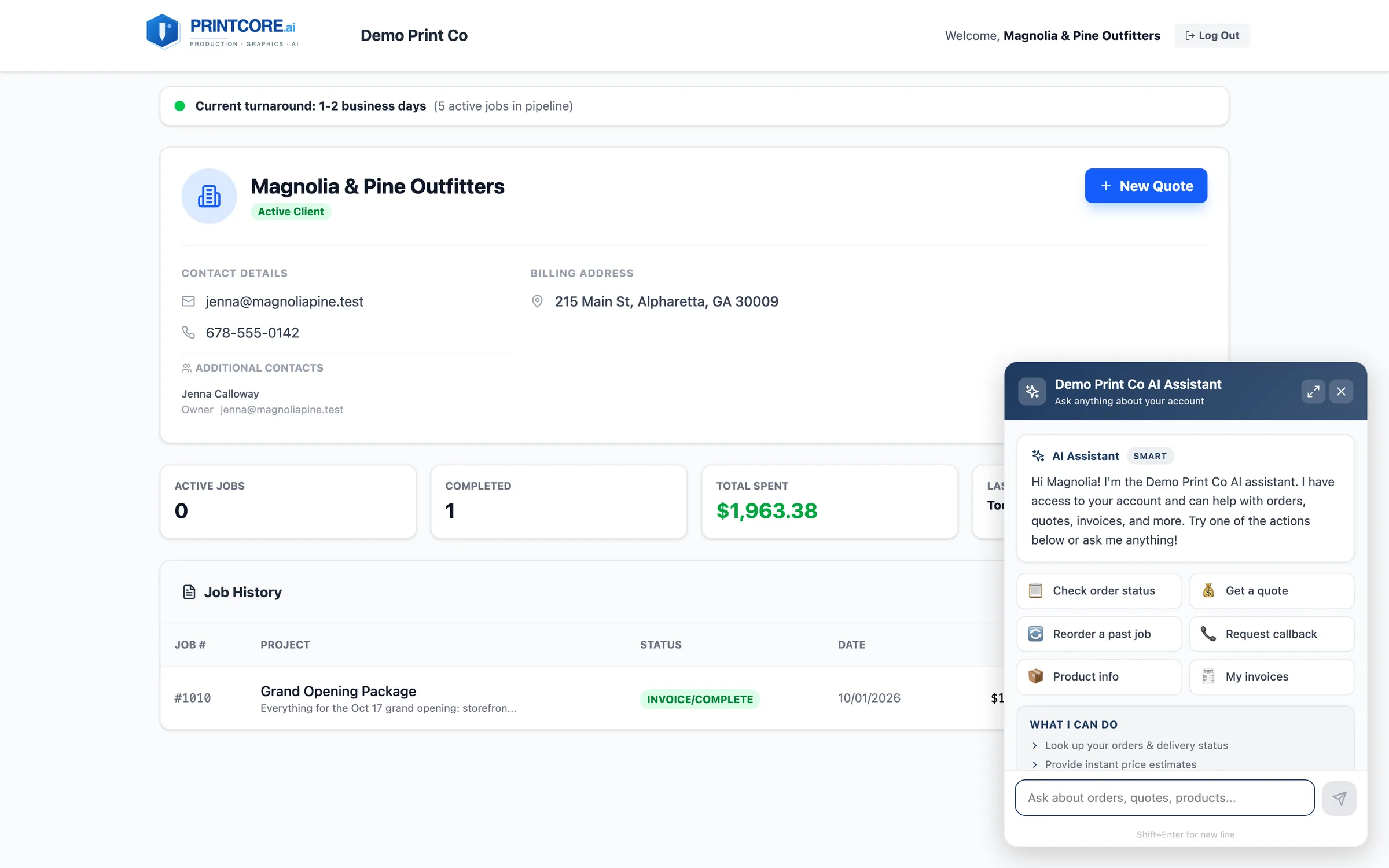Click the green turnaround status dot

(x=179, y=106)
